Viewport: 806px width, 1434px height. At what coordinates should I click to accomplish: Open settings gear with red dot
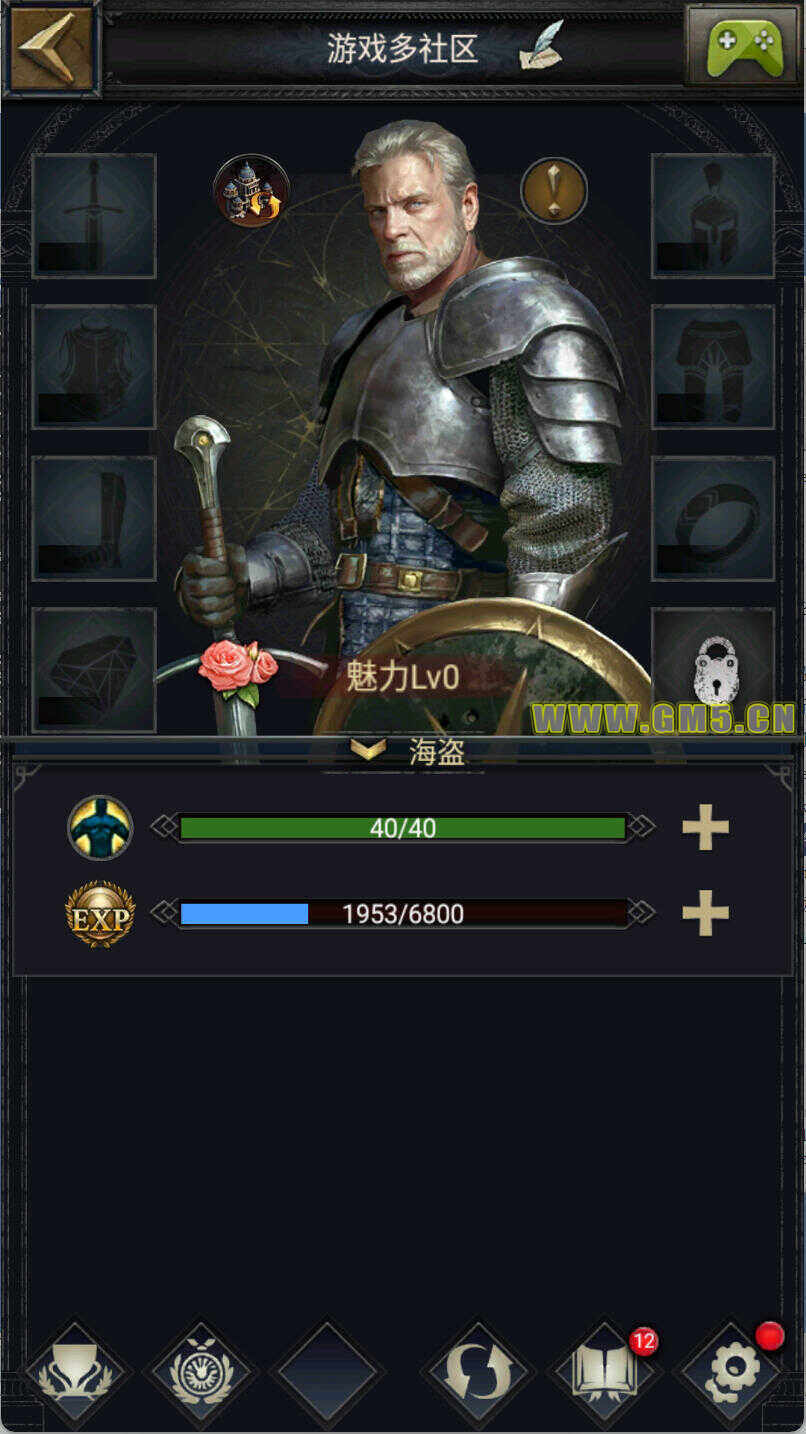coord(731,1373)
